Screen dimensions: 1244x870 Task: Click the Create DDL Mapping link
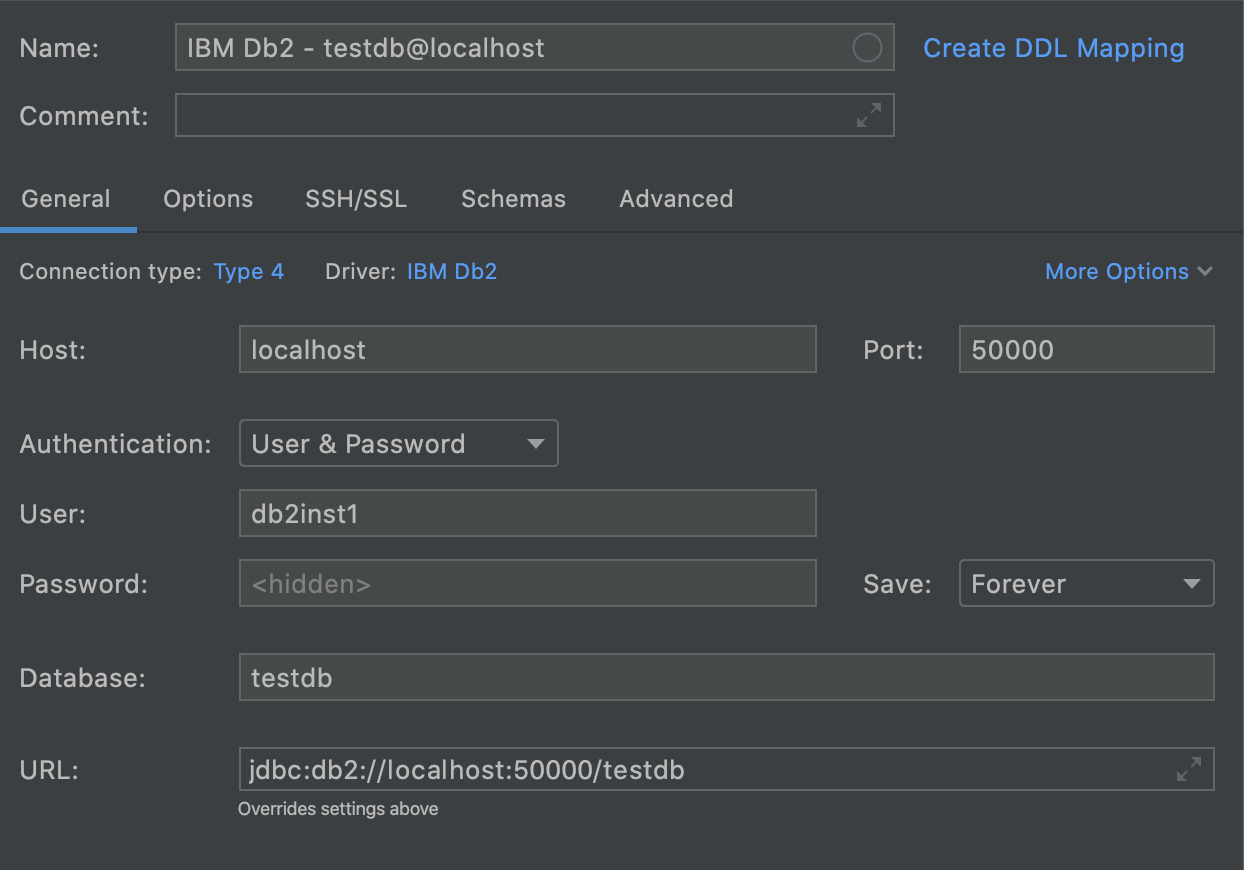pyautogui.click(x=1053, y=47)
